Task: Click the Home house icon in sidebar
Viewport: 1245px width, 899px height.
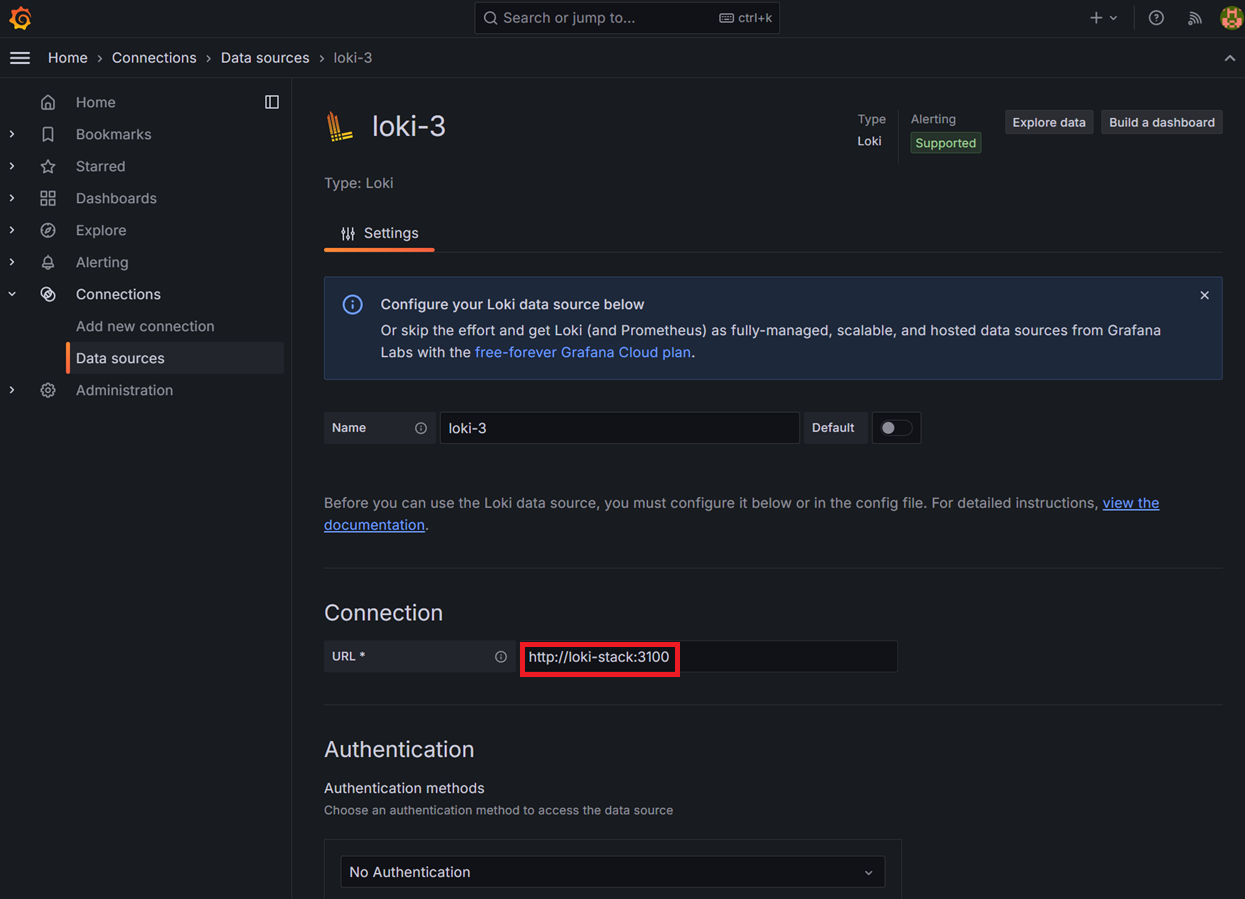Action: (x=48, y=102)
